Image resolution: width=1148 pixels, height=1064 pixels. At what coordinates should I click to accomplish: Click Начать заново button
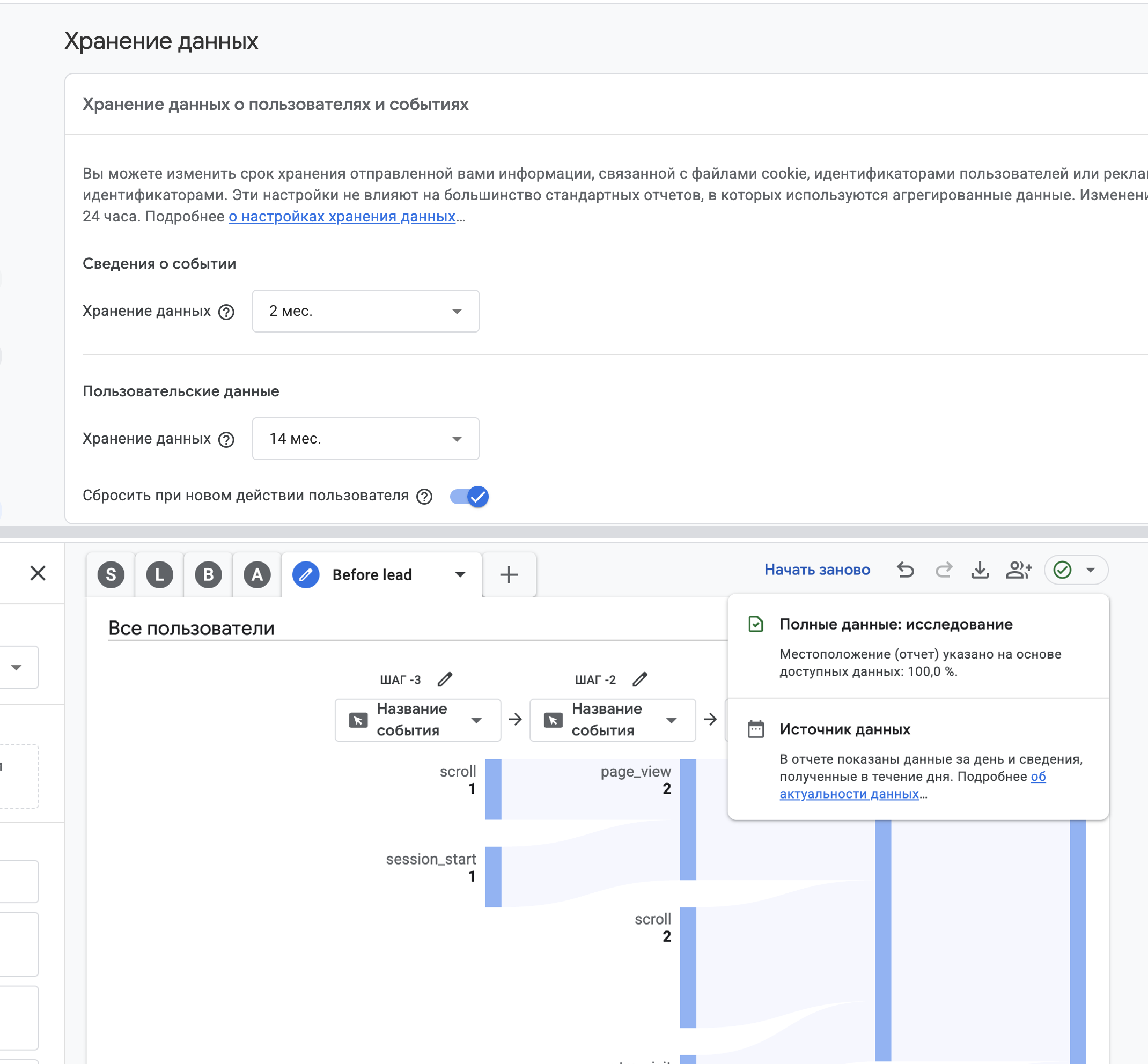pyautogui.click(x=818, y=570)
